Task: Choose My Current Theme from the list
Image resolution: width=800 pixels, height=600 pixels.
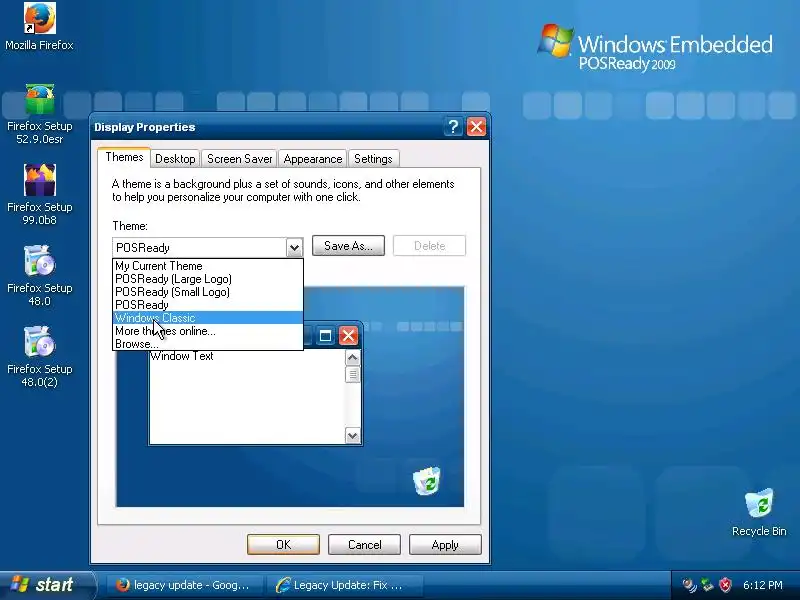Action: (x=208, y=266)
